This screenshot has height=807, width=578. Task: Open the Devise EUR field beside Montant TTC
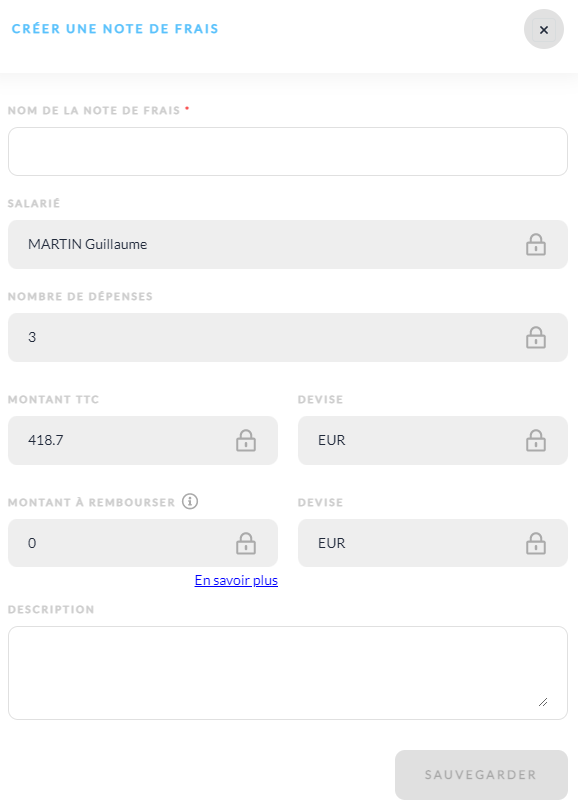pos(432,441)
